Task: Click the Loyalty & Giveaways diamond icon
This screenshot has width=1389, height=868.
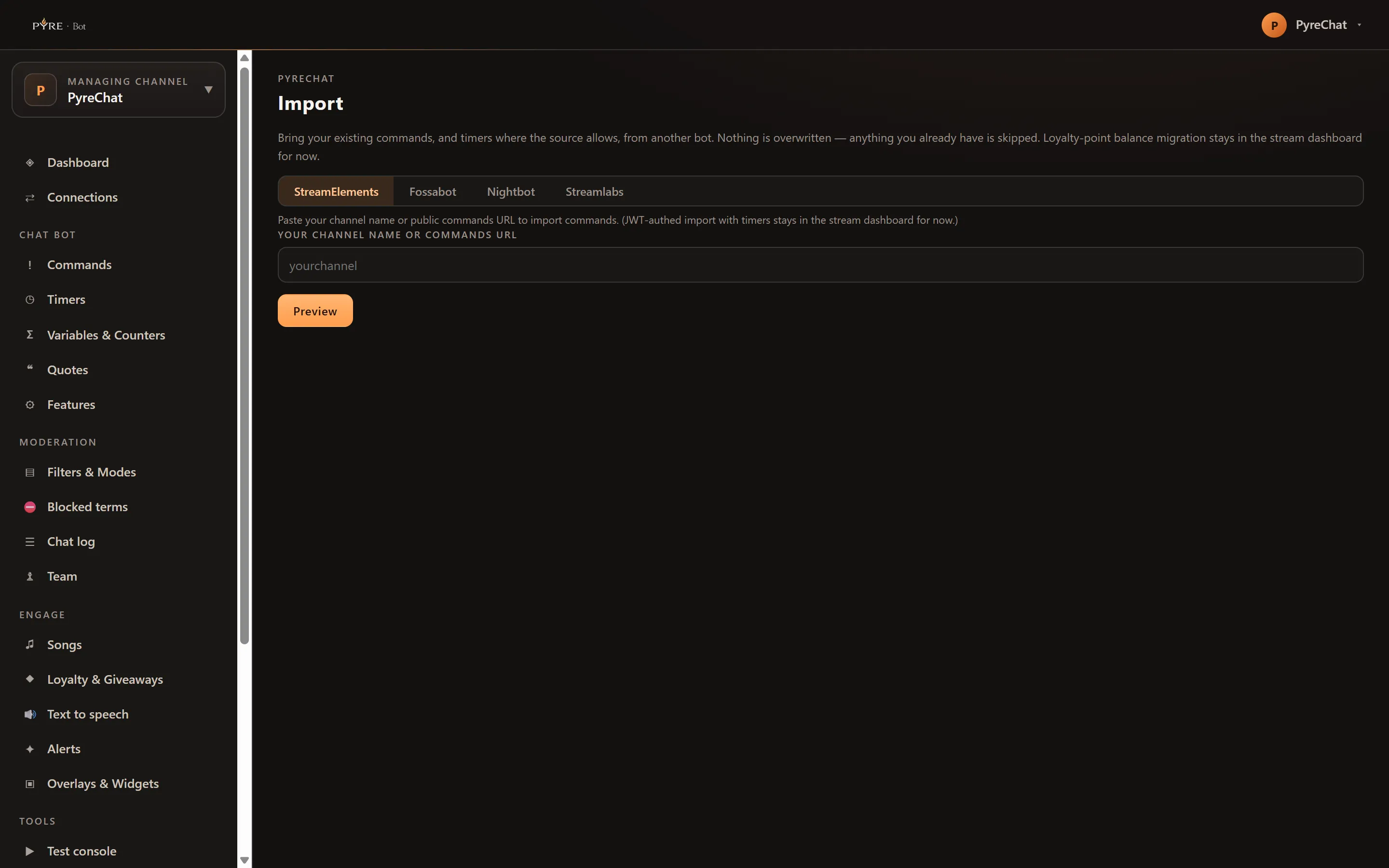Action: pos(30,678)
